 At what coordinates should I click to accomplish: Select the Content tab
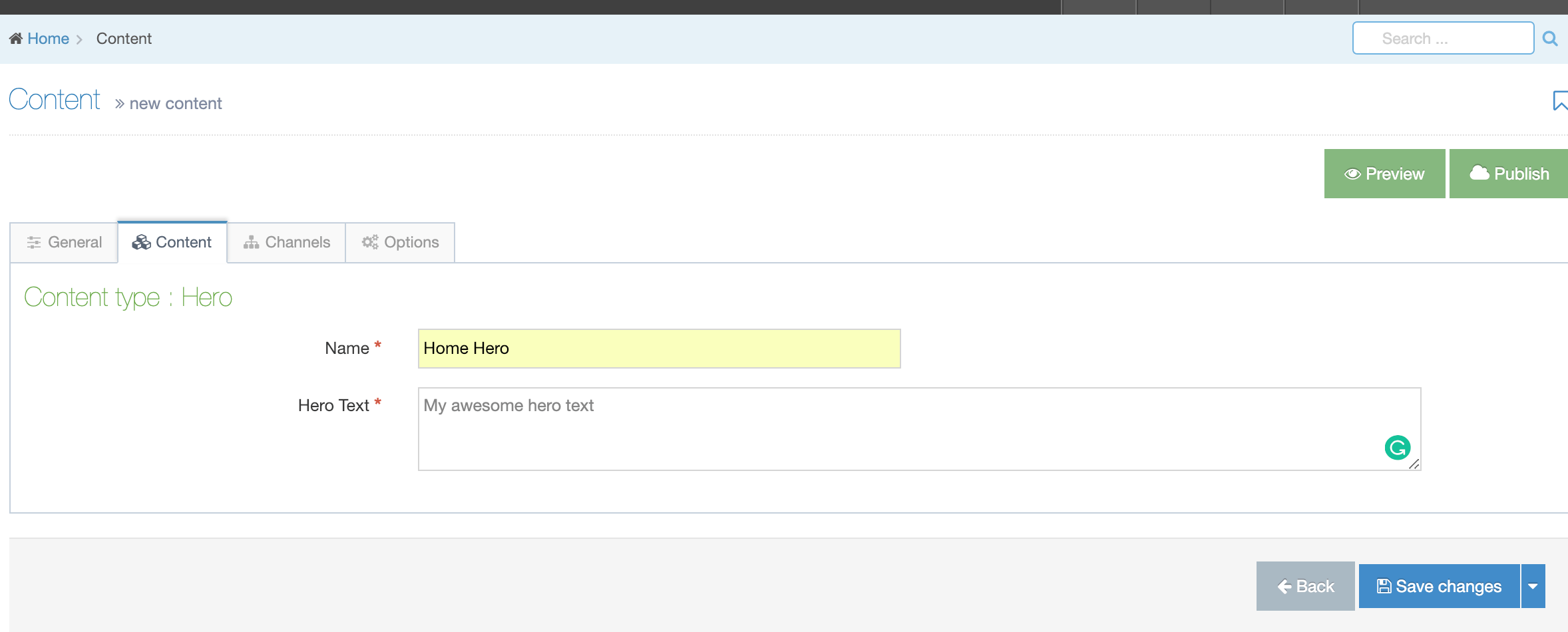[172, 242]
